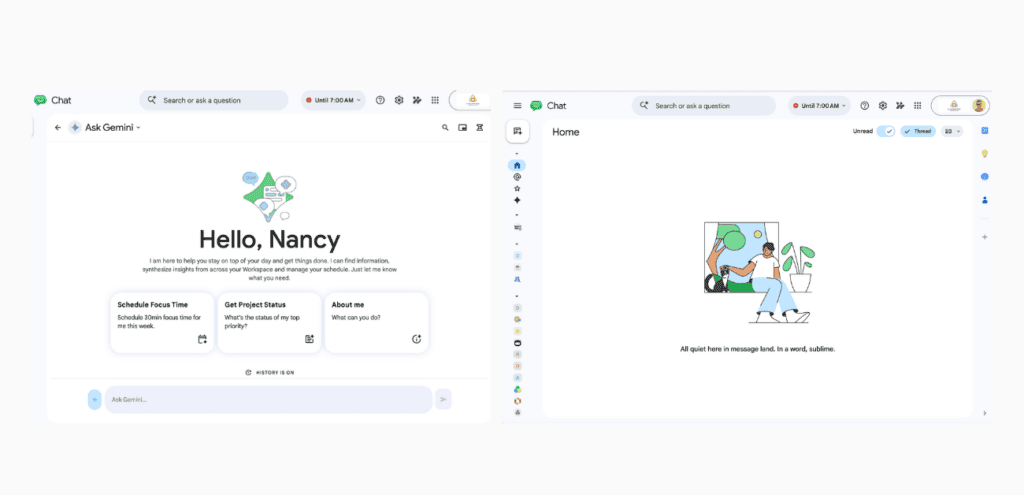
Task: Click the icon on the Get Project Status card
Action: (310, 339)
